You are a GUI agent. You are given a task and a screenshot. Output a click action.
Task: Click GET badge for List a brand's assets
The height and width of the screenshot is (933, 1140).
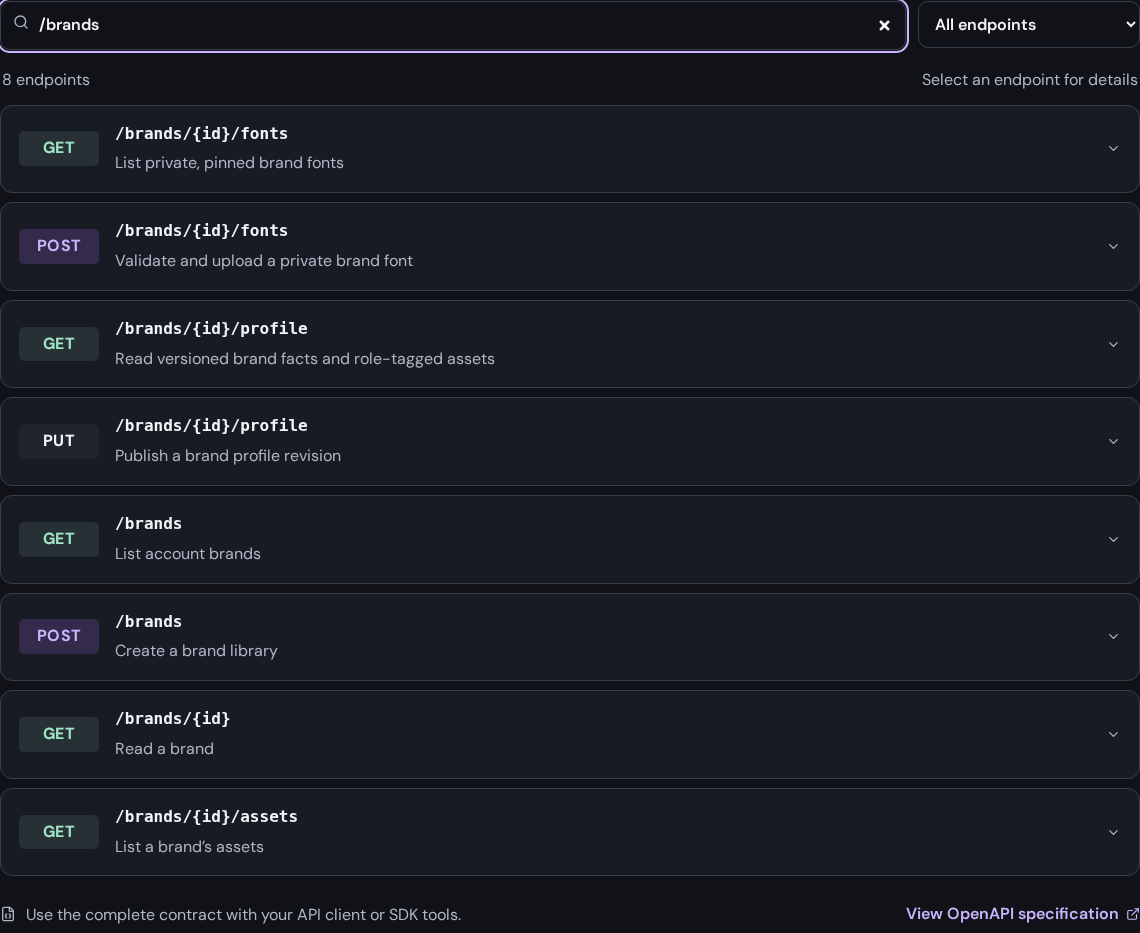pos(59,832)
